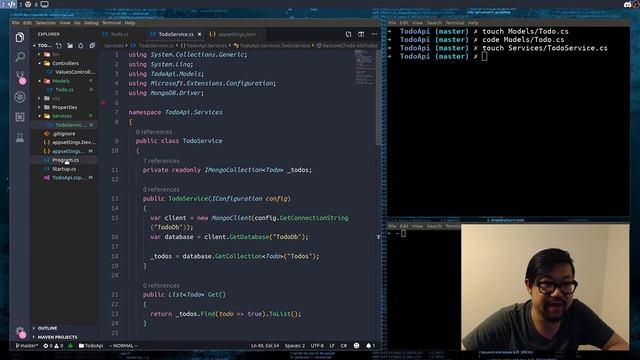Open the Selection menu in VS Code
This screenshot has height=360, width=640.
(x=45, y=23)
